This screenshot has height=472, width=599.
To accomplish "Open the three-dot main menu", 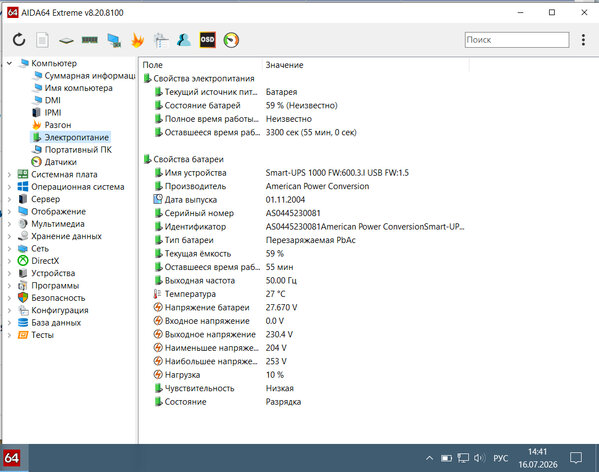I will [583, 40].
